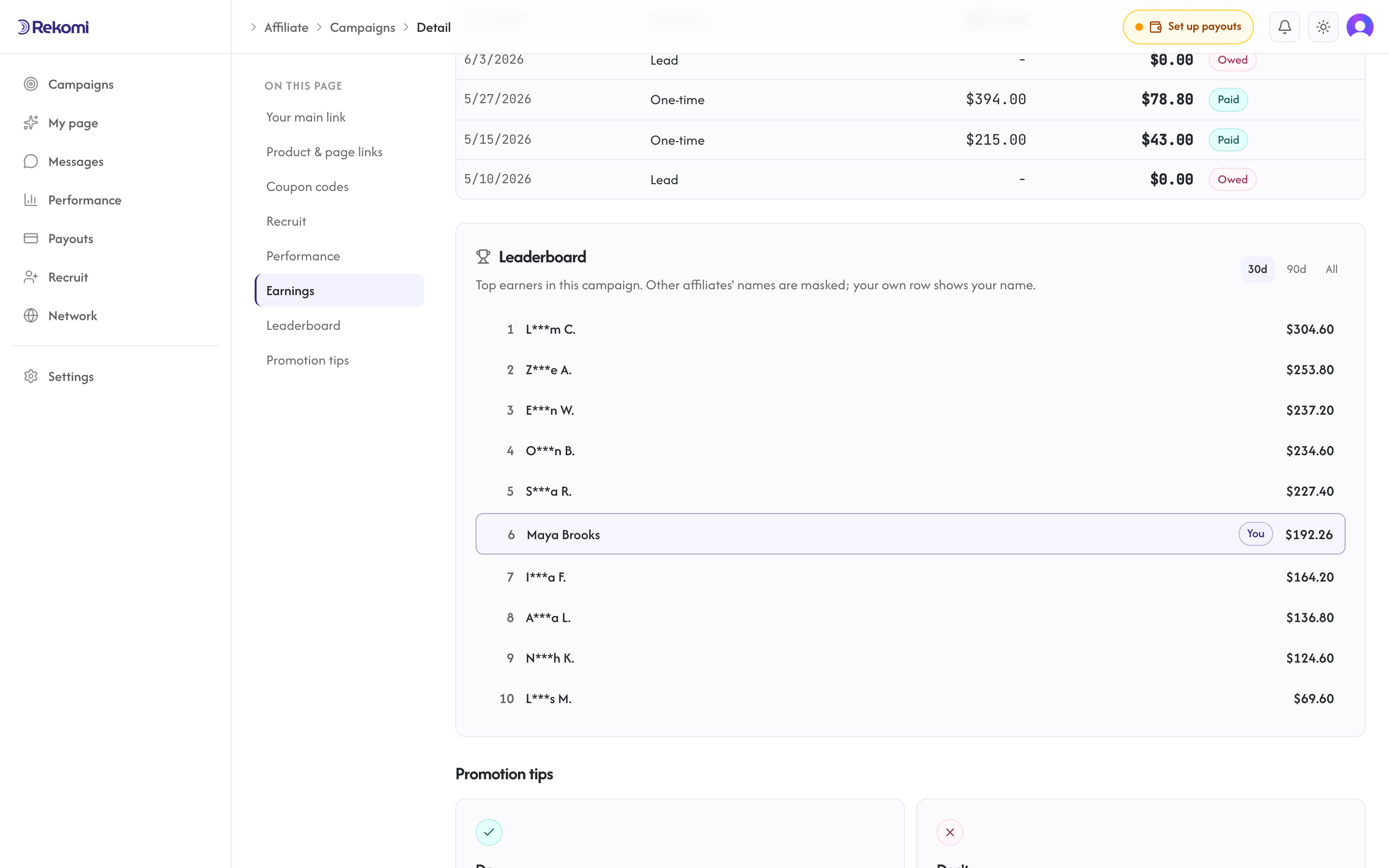Switch leaderboard to 90d
Screen dimensions: 1389x868
click(x=1296, y=269)
